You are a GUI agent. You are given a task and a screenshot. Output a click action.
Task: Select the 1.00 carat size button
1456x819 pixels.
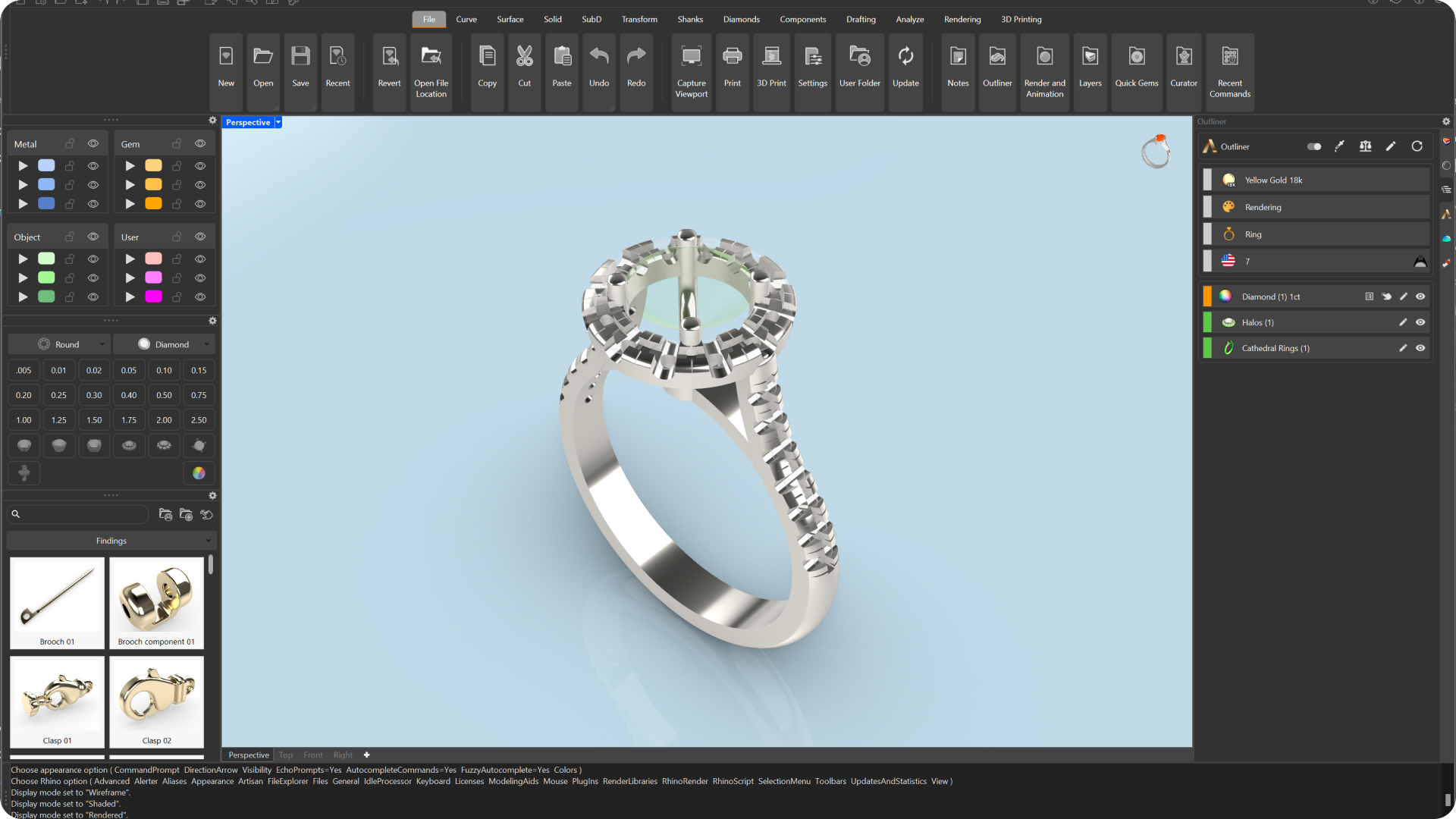coord(24,419)
